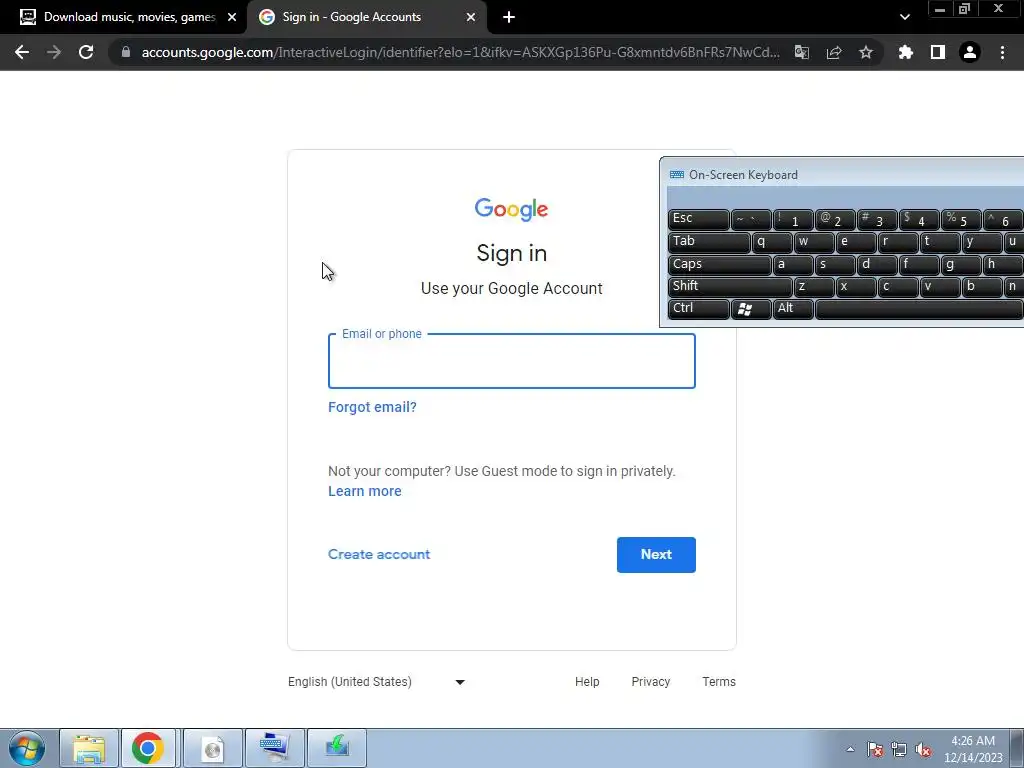Click Create account

click(379, 554)
